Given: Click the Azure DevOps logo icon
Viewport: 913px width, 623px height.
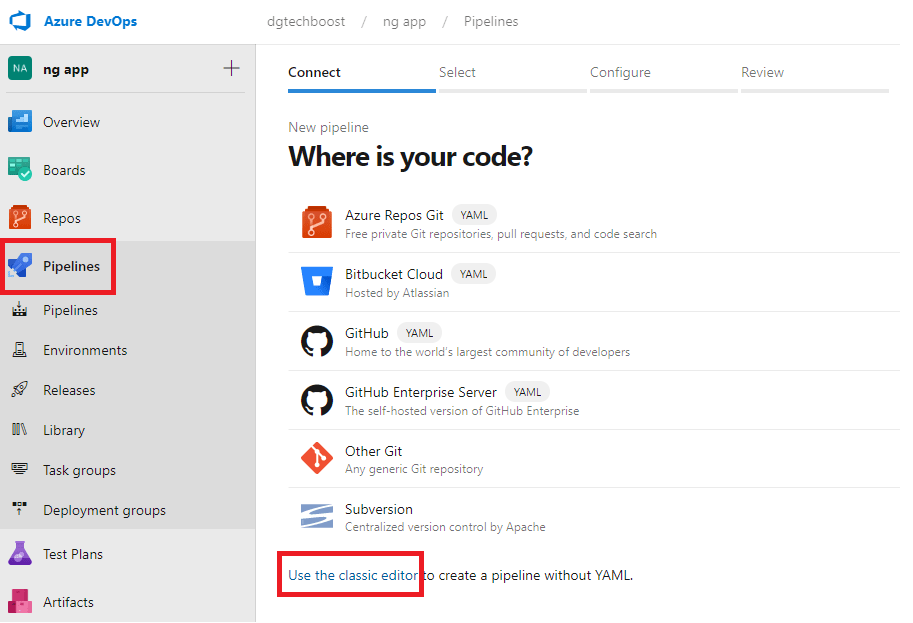Looking at the screenshot, I should [x=20, y=21].
